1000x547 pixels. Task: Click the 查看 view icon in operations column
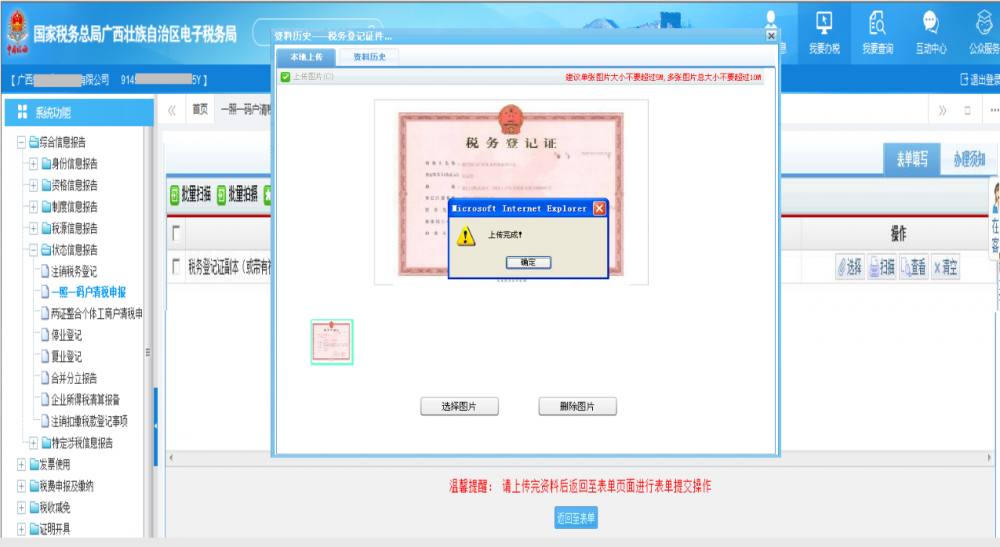pos(905,267)
